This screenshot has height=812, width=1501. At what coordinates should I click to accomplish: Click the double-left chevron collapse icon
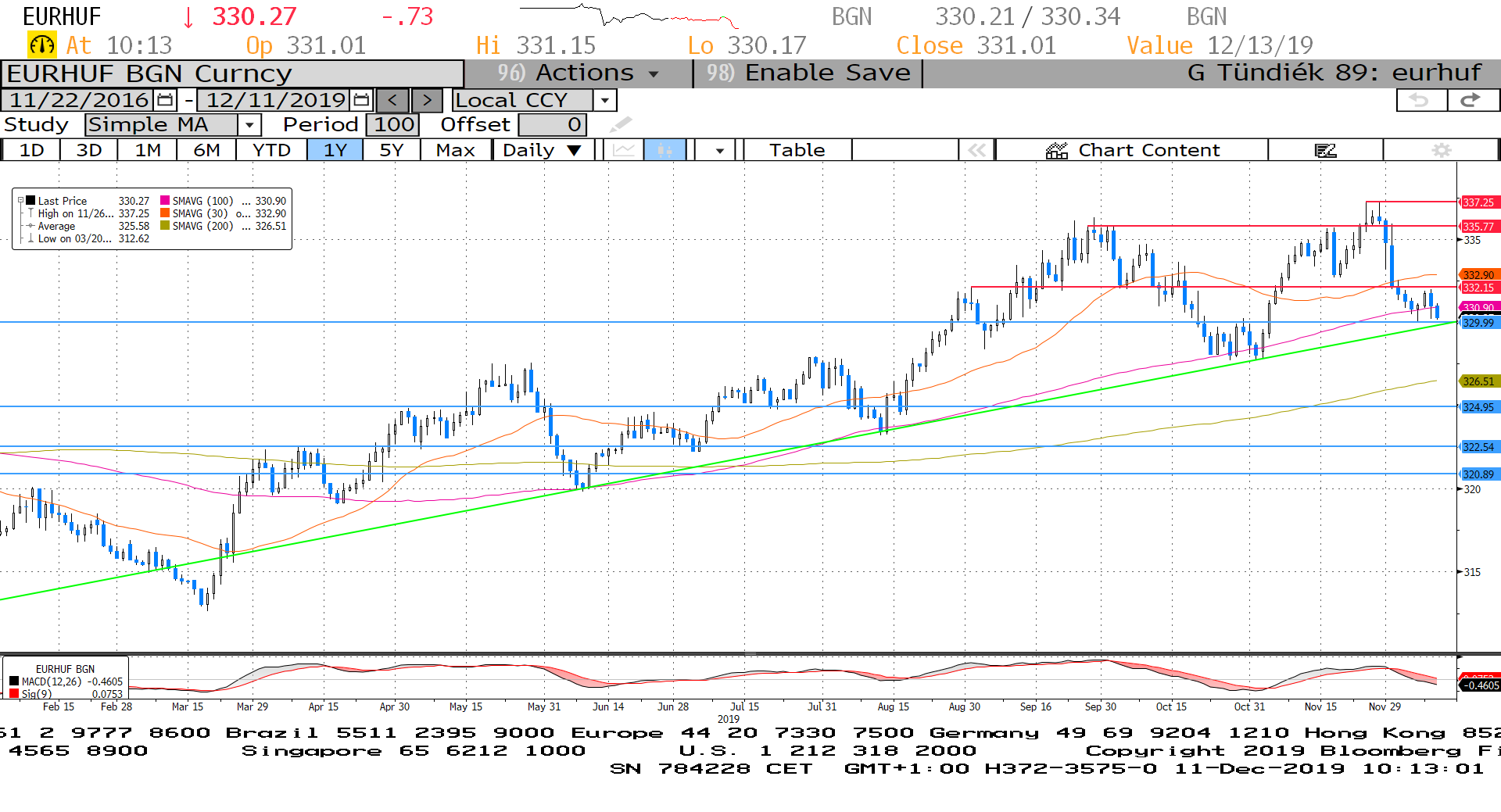coord(976,150)
